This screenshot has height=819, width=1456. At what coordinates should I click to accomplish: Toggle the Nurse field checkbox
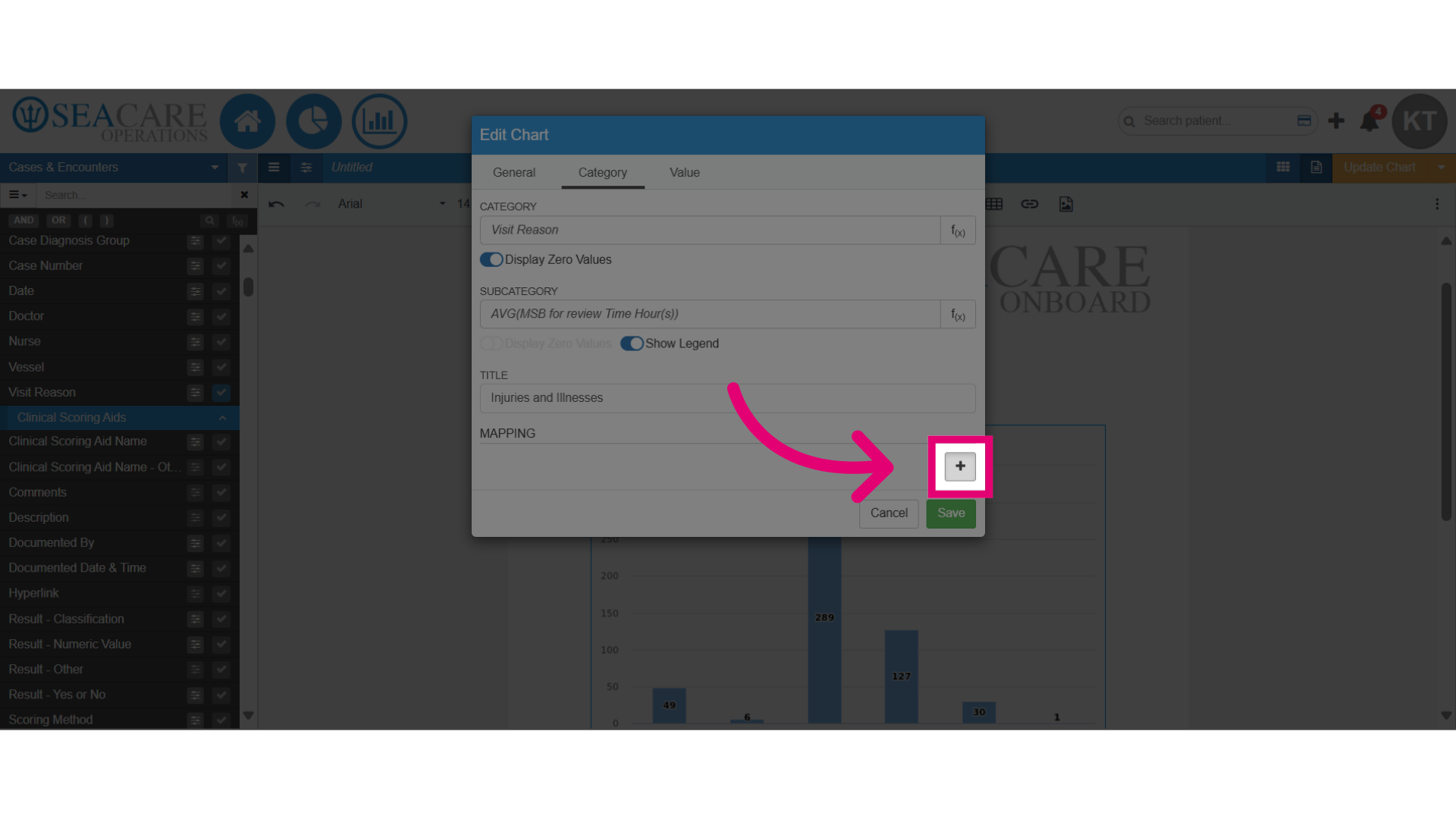[221, 342]
